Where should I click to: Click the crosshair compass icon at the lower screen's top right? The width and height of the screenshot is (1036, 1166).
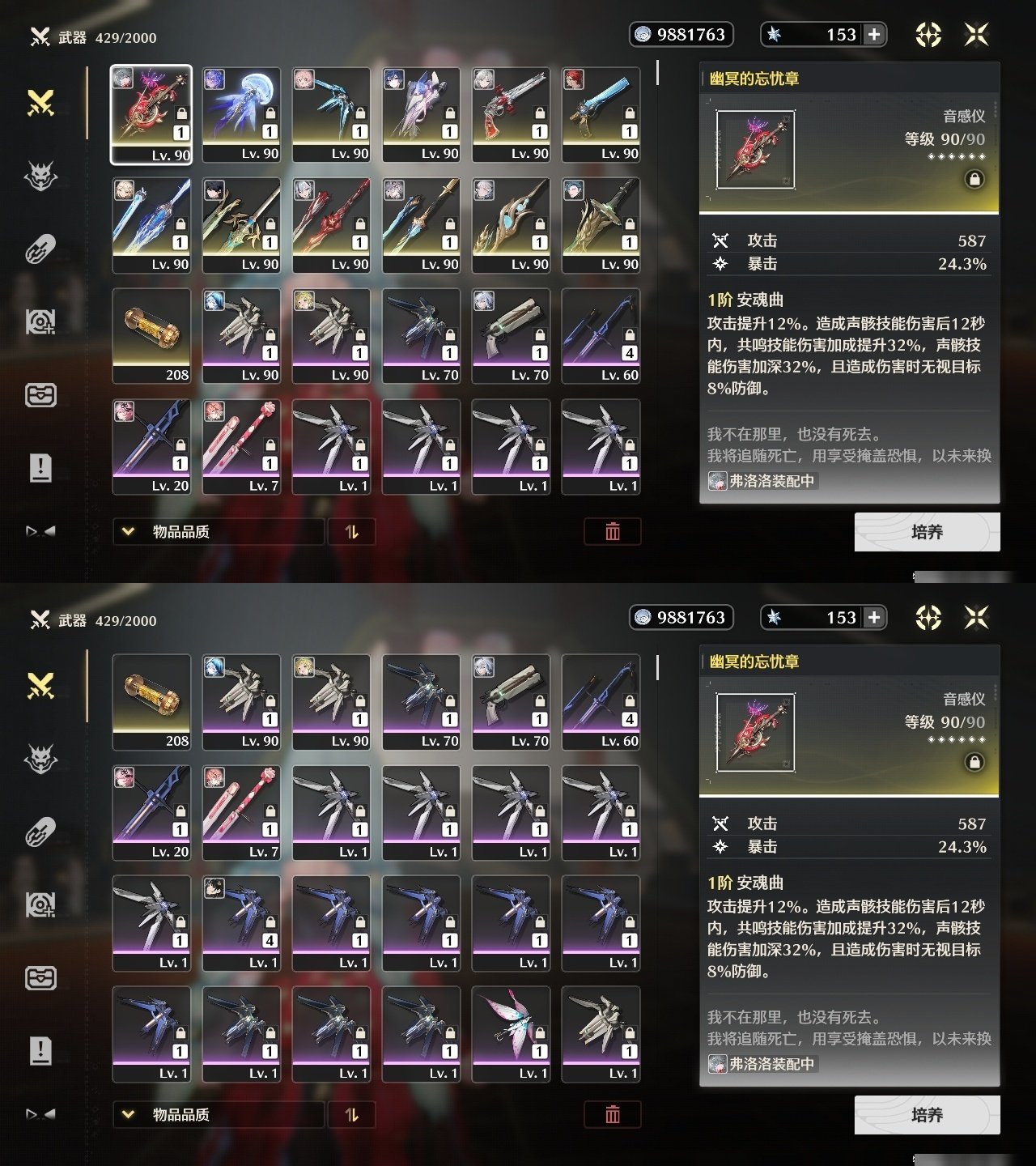pyautogui.click(x=928, y=618)
